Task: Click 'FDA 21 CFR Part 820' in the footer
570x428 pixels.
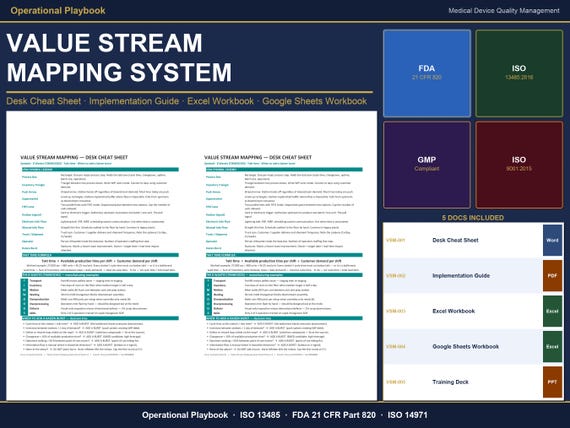Action: [x=334, y=415]
